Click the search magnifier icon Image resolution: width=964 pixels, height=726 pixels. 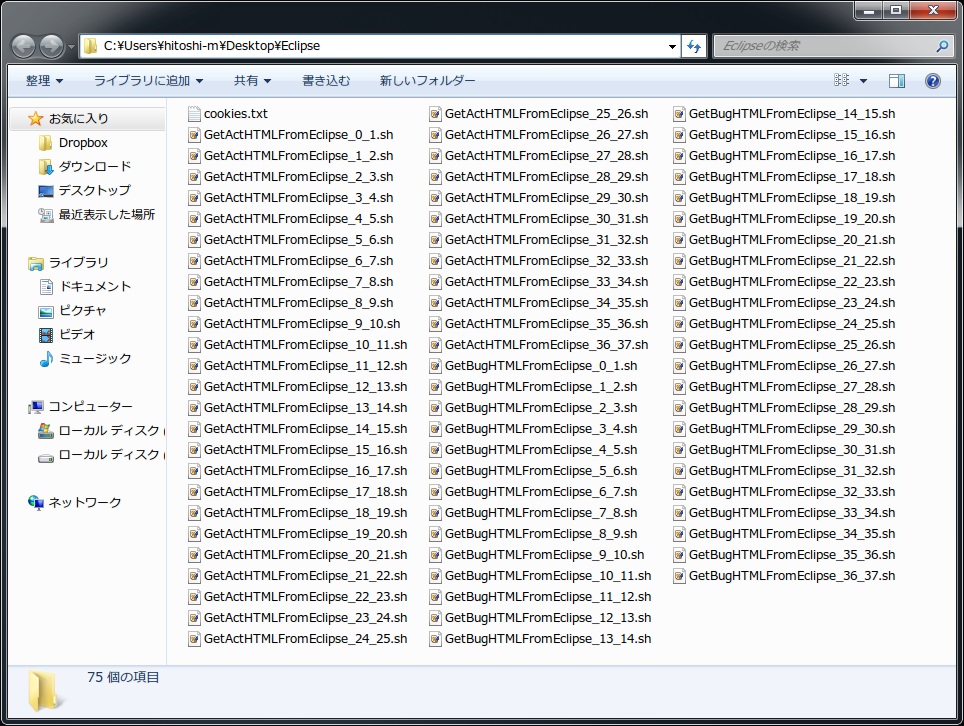(942, 46)
